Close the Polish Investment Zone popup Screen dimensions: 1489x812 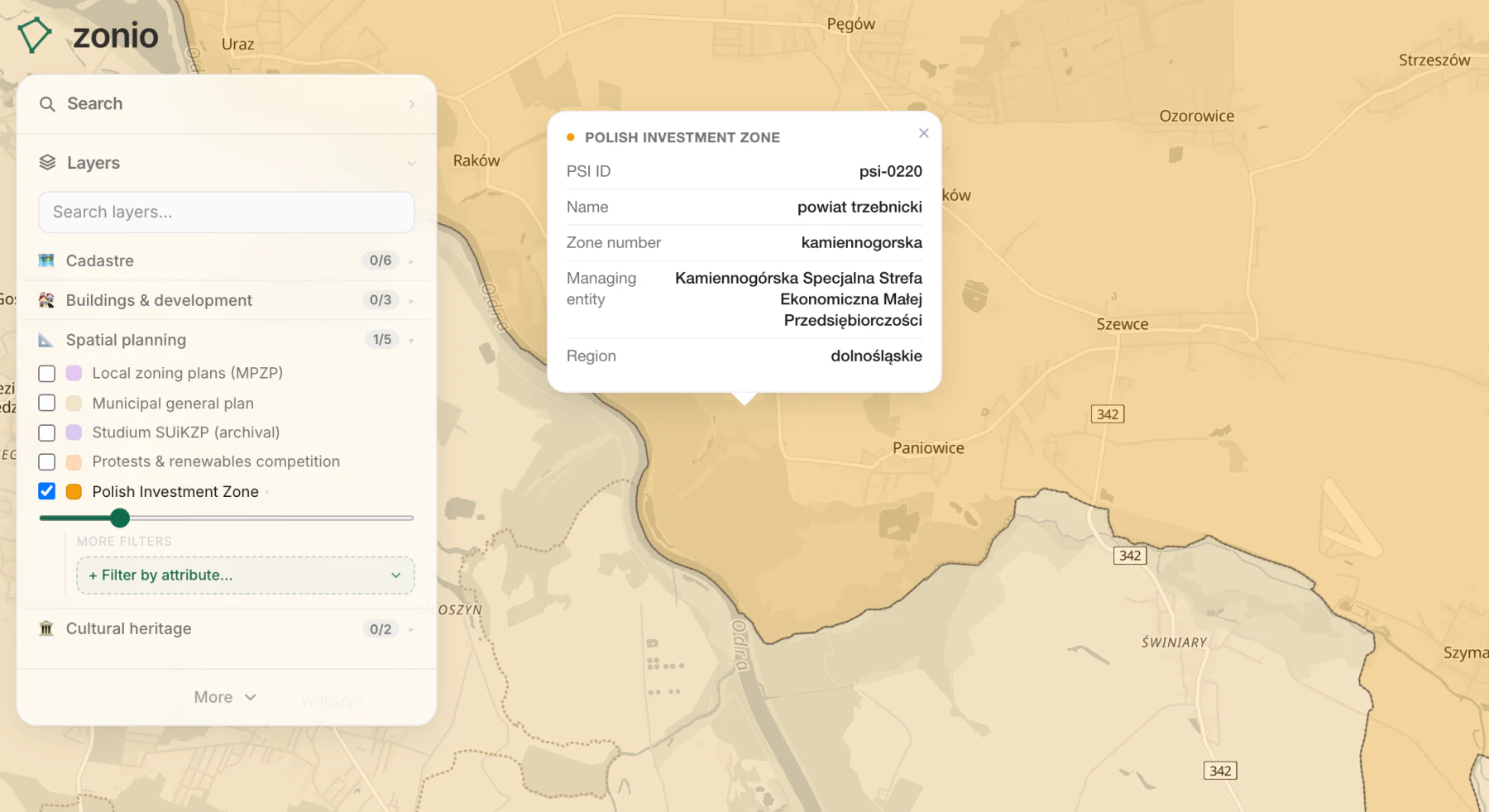tap(924, 133)
